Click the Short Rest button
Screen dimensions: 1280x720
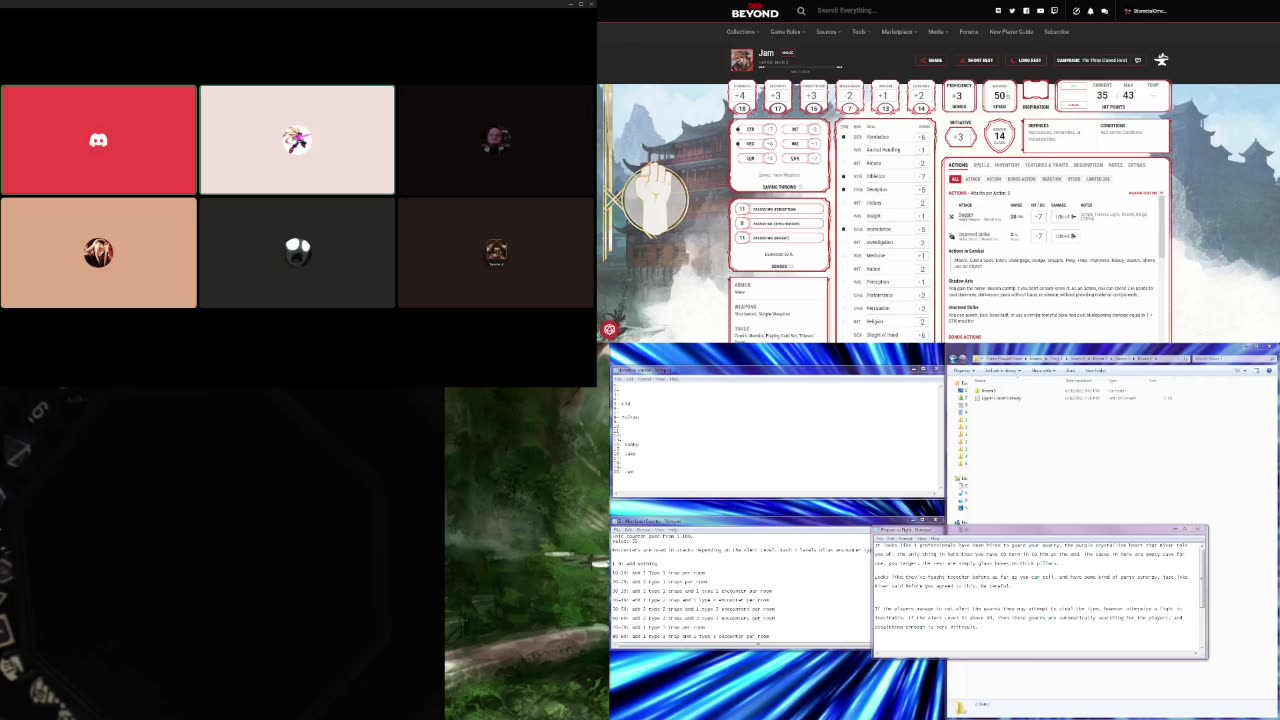pyautogui.click(x=977, y=60)
